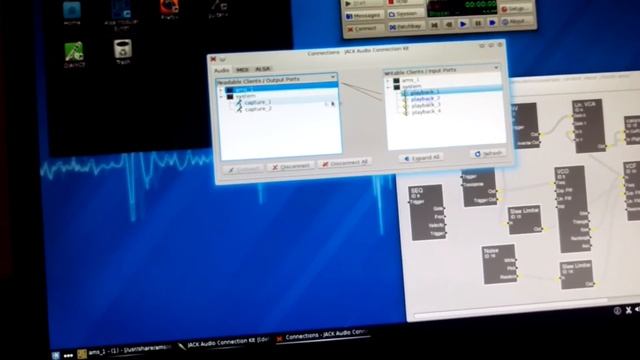Switch to the MIDI tab in Connections
The image size is (640, 360).
(x=242, y=70)
